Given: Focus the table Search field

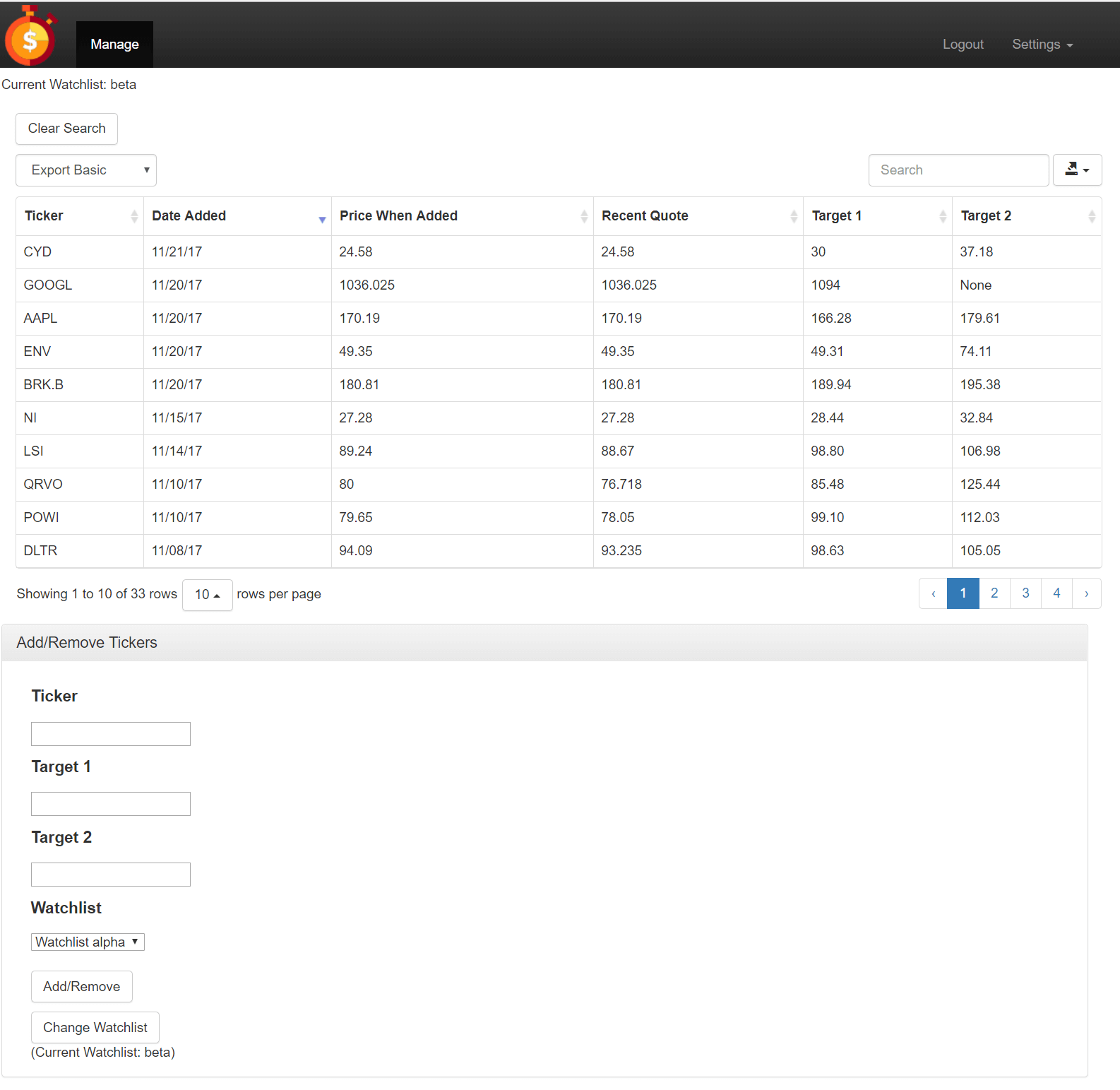Looking at the screenshot, I should [x=959, y=170].
